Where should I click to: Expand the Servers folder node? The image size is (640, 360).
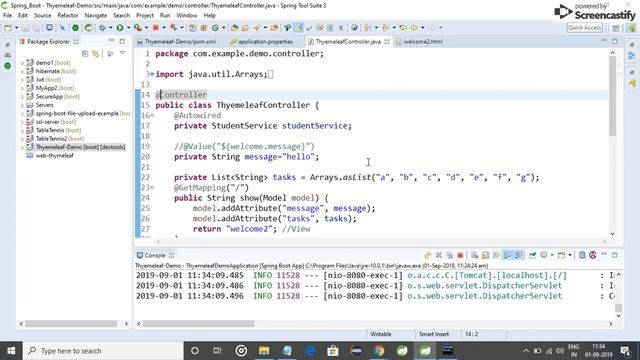(22, 105)
